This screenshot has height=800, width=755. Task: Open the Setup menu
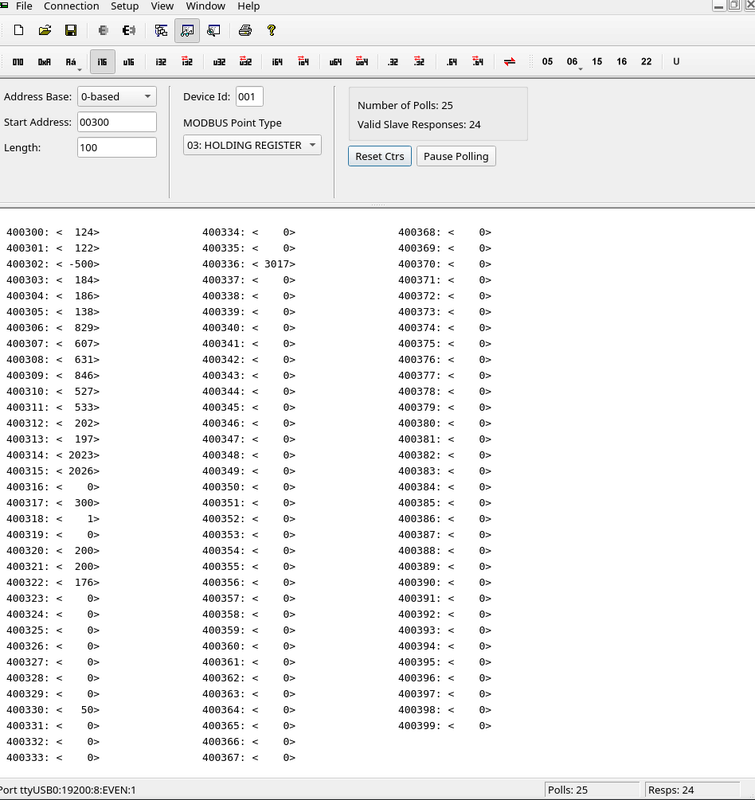click(x=124, y=6)
